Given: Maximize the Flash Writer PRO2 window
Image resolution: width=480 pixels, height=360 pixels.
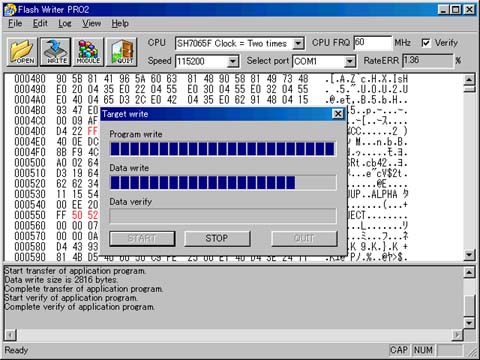Looking at the screenshot, I should point(456,10).
